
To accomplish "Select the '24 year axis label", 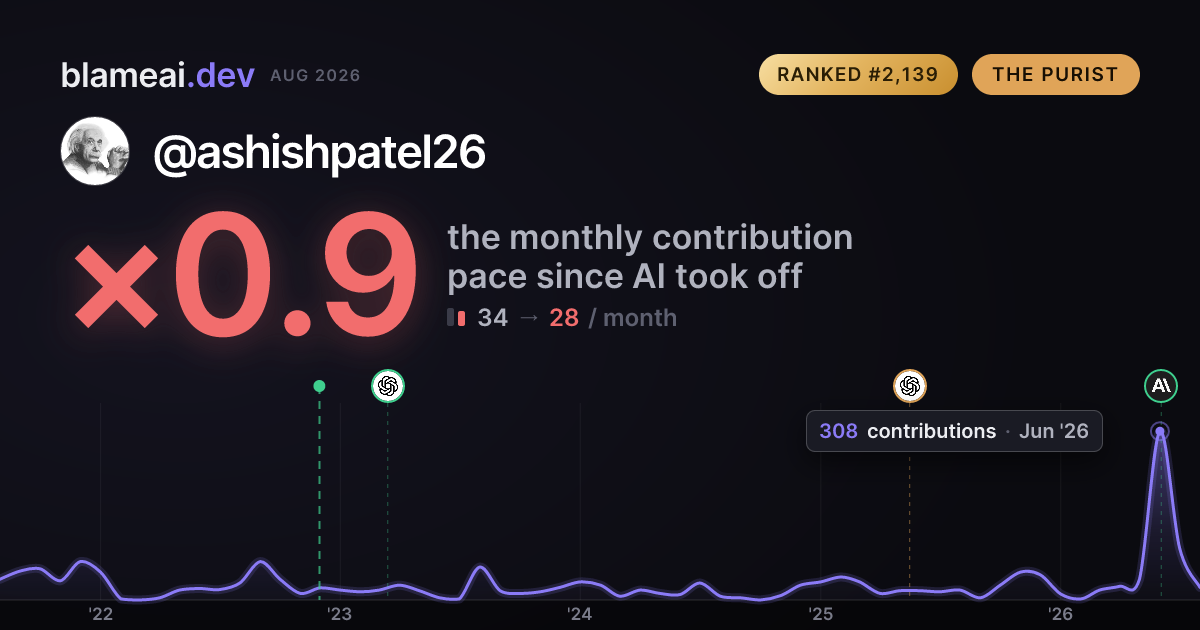I will click(580, 614).
